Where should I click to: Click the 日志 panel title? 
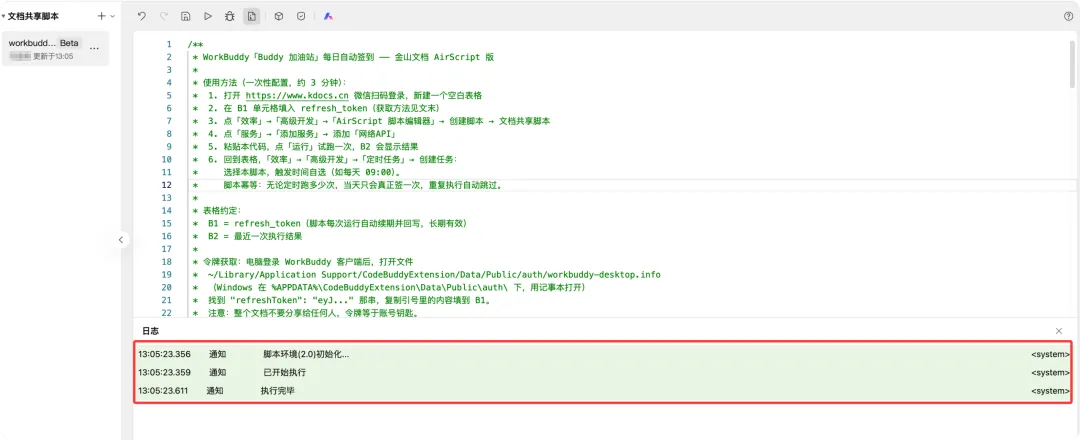pyautogui.click(x=150, y=331)
